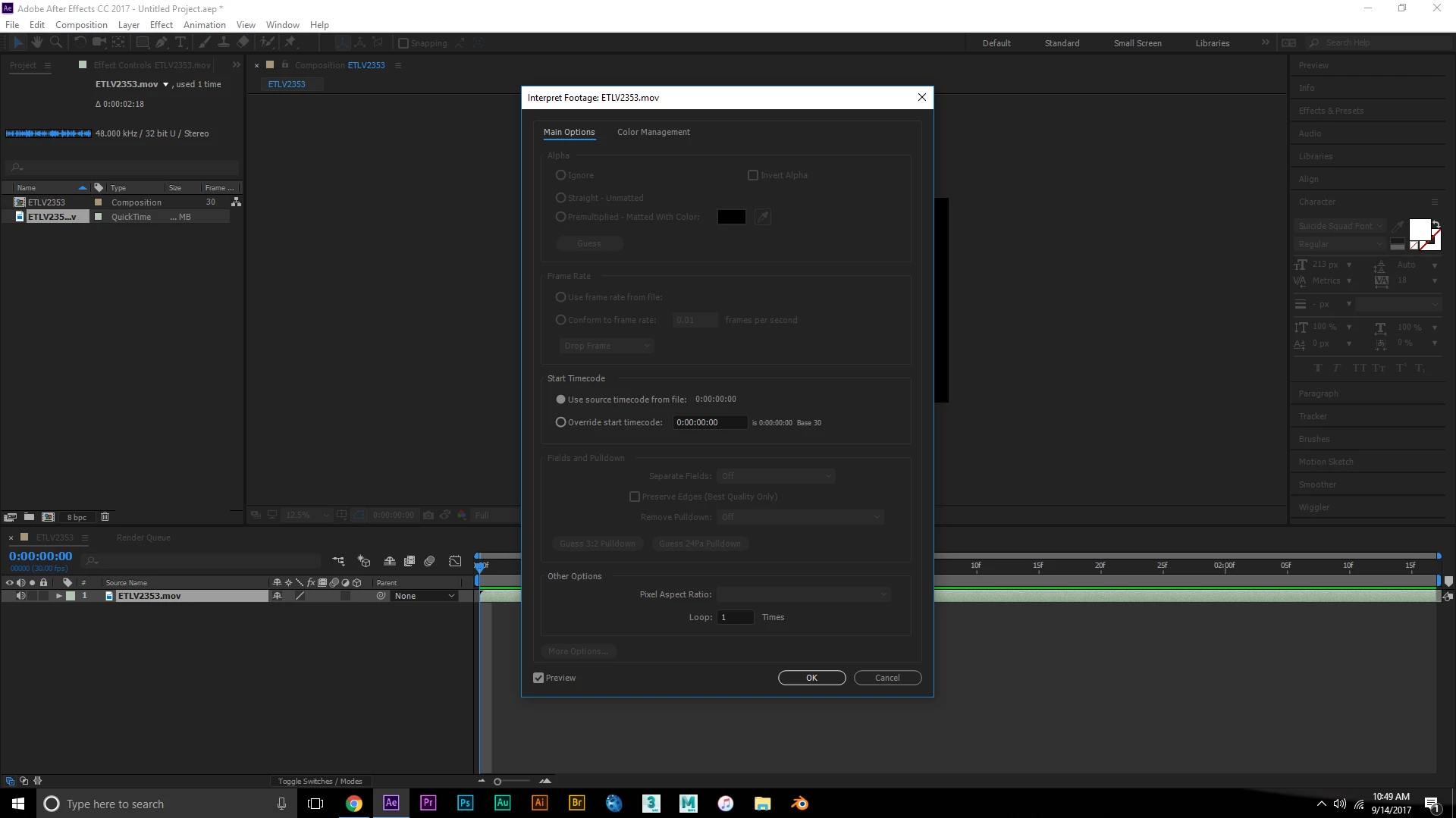Select Use source timecode from file

coord(561,400)
